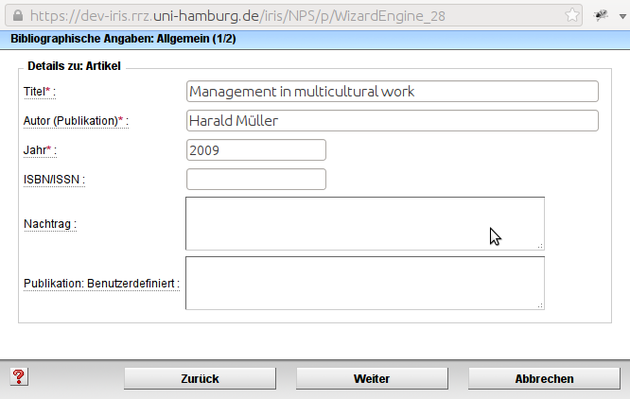Click the empty ISBN/ISSN field
Viewport: 630px width, 399px height.
coord(256,179)
